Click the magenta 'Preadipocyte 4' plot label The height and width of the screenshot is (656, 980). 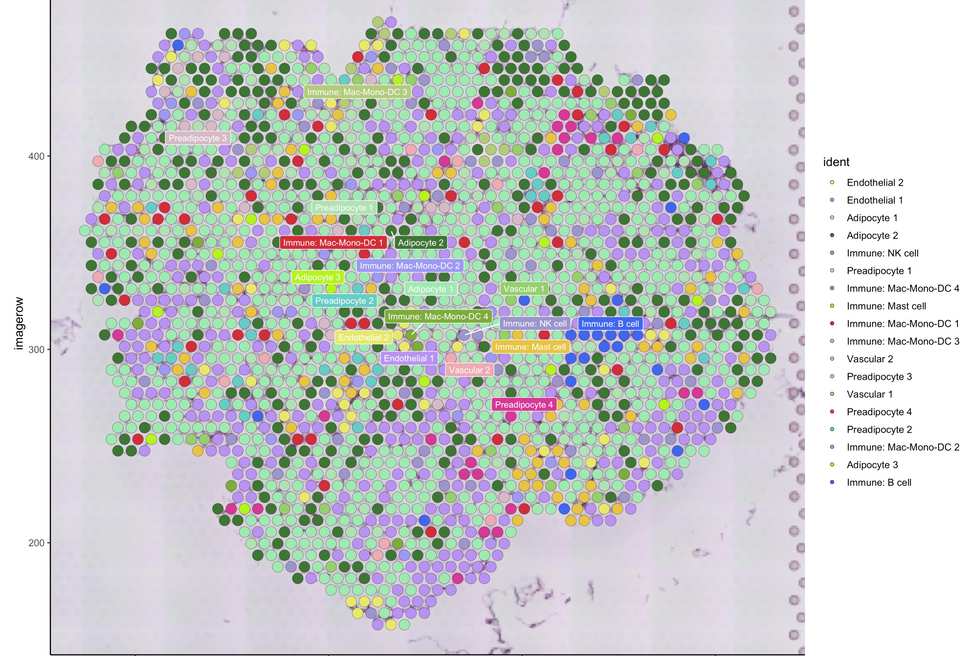click(x=524, y=404)
